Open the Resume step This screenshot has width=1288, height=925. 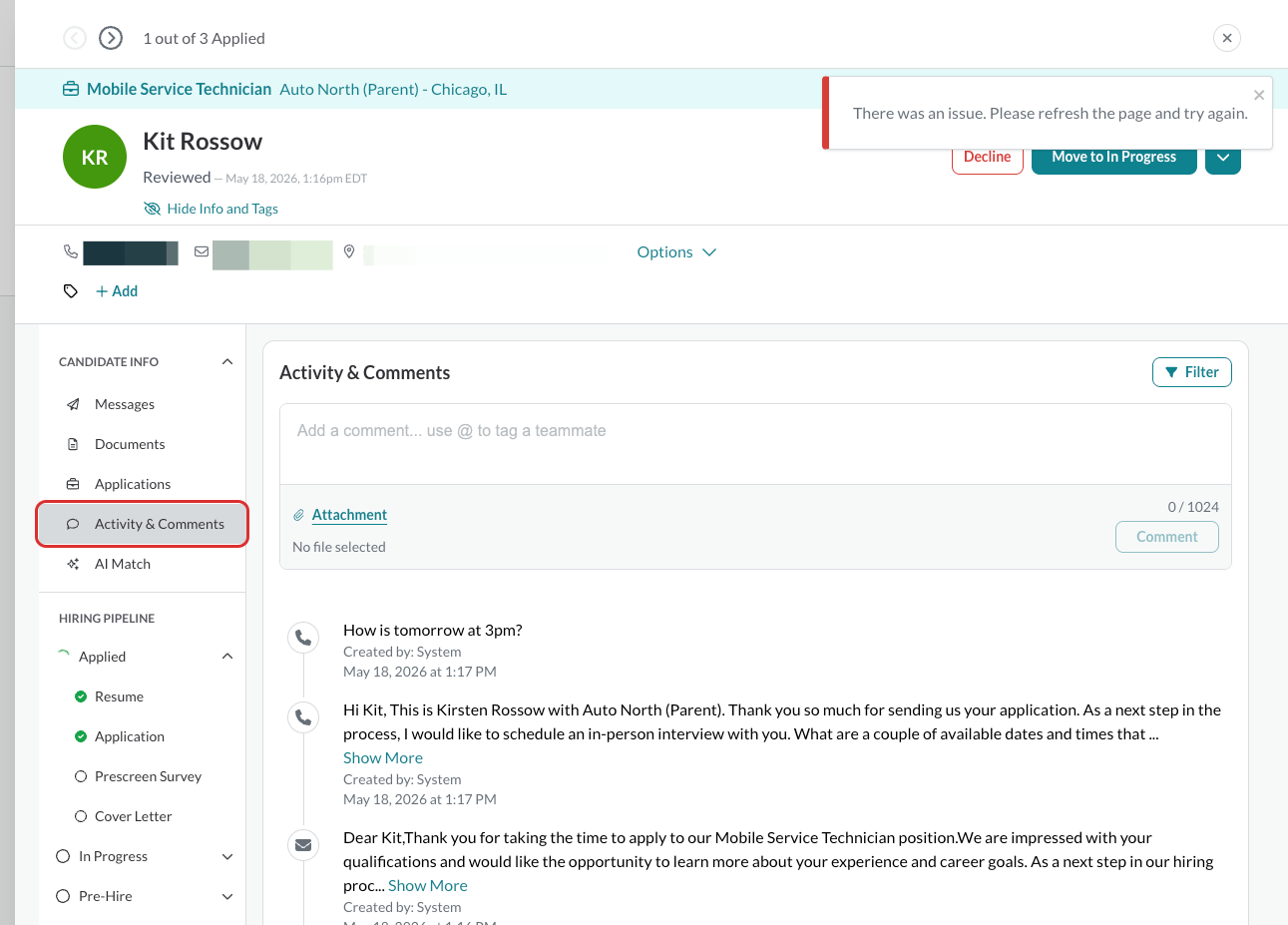tap(119, 696)
